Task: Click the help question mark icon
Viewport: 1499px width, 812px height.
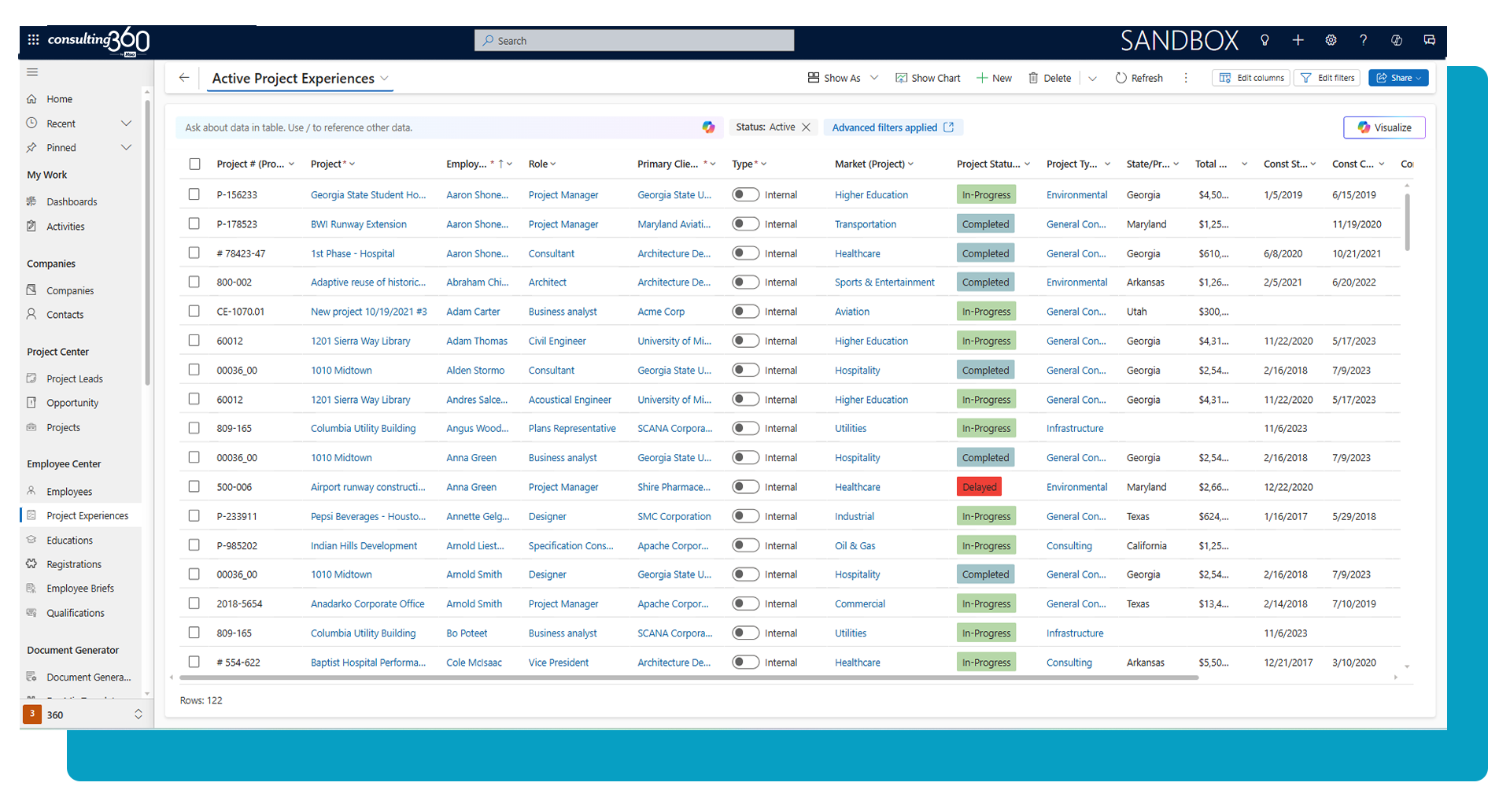Action: point(1363,40)
